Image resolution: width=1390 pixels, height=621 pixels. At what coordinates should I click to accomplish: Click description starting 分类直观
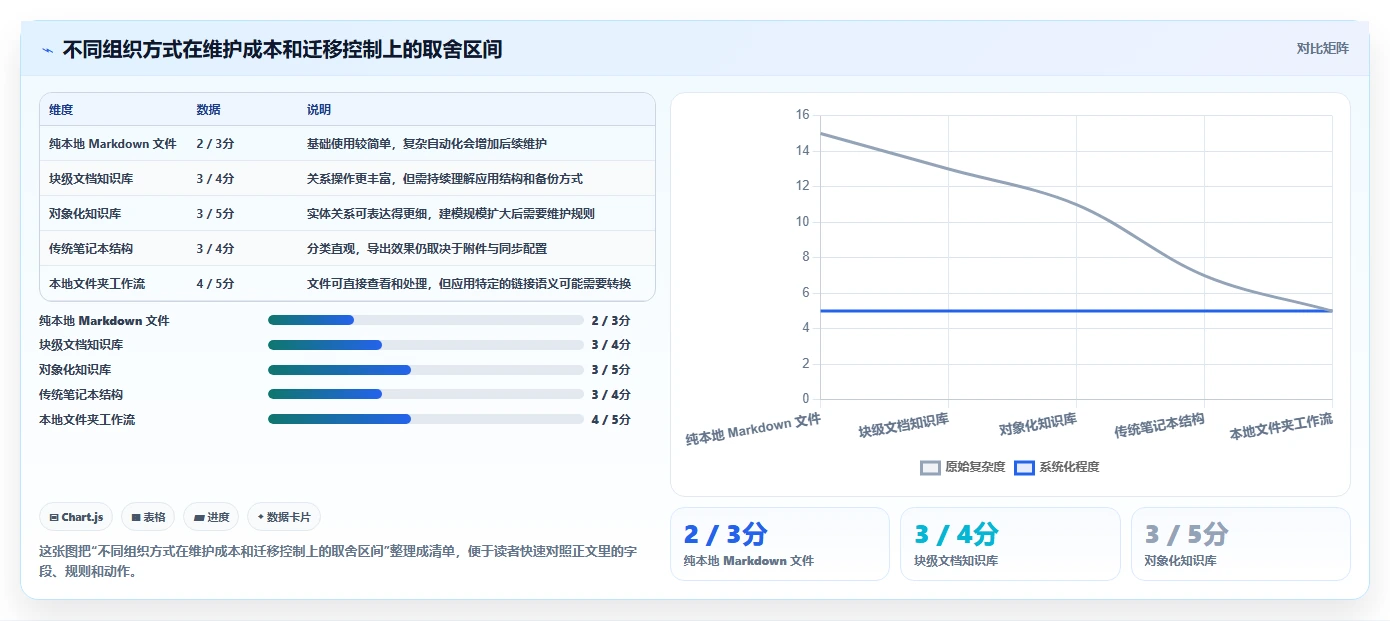[427, 249]
